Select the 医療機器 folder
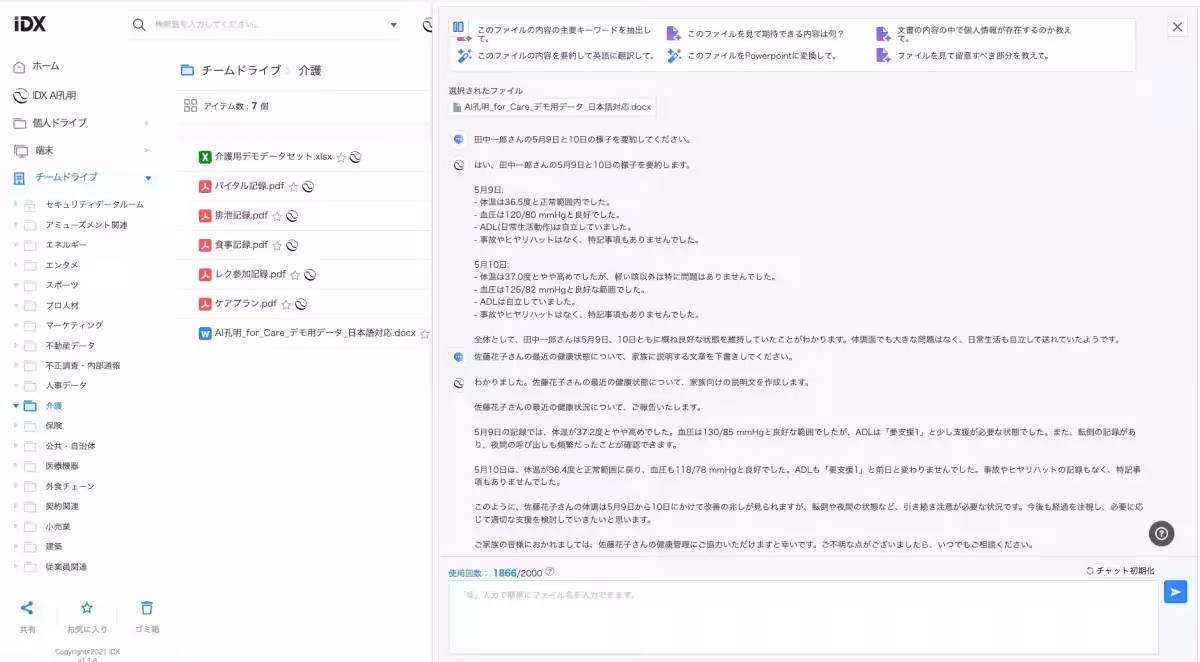The height and width of the screenshot is (662, 1200). tap(61, 466)
